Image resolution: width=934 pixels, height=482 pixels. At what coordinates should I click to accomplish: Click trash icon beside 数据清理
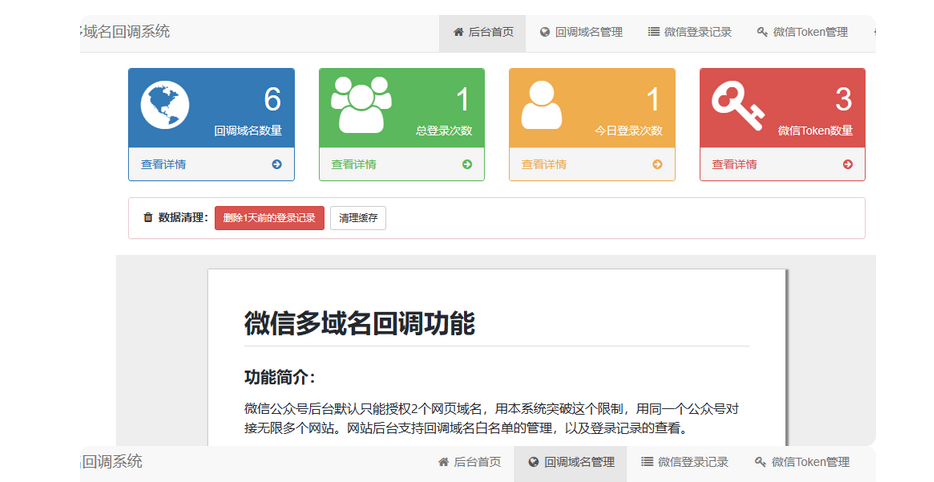pyautogui.click(x=148, y=217)
